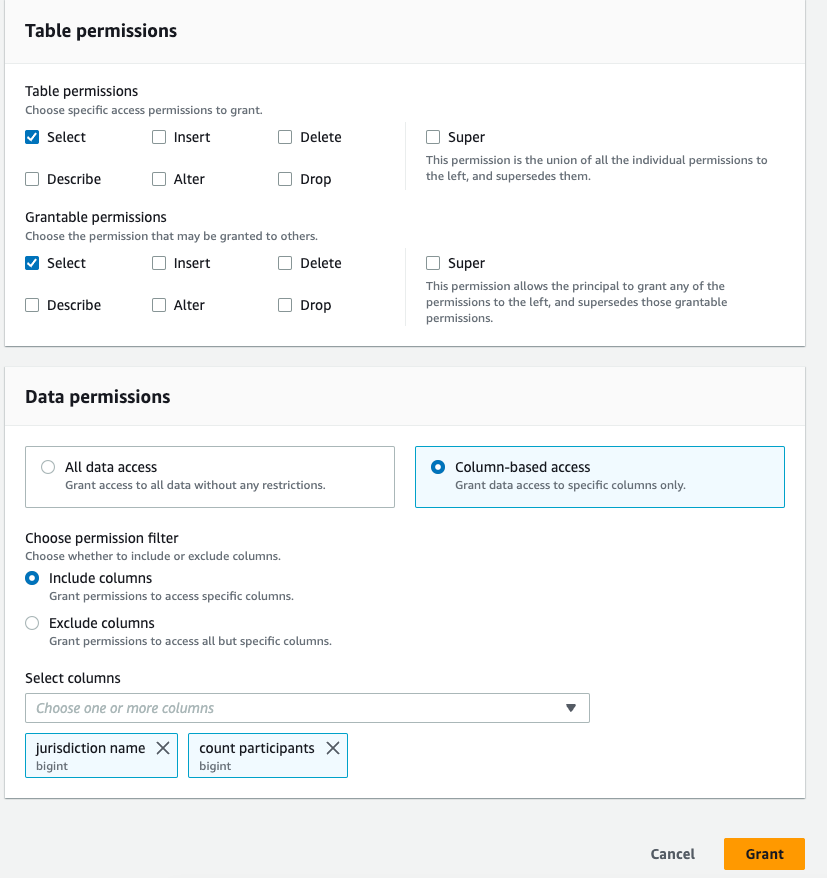
Task: Enable Super grantable permission checkbox
Action: [x=433, y=263]
